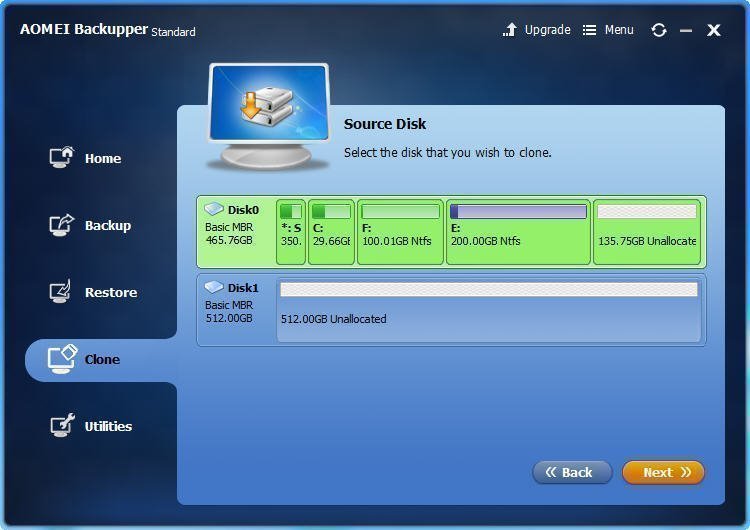This screenshot has width=750, height=530.
Task: Click the Backup sidebar icon
Action: [x=62, y=224]
